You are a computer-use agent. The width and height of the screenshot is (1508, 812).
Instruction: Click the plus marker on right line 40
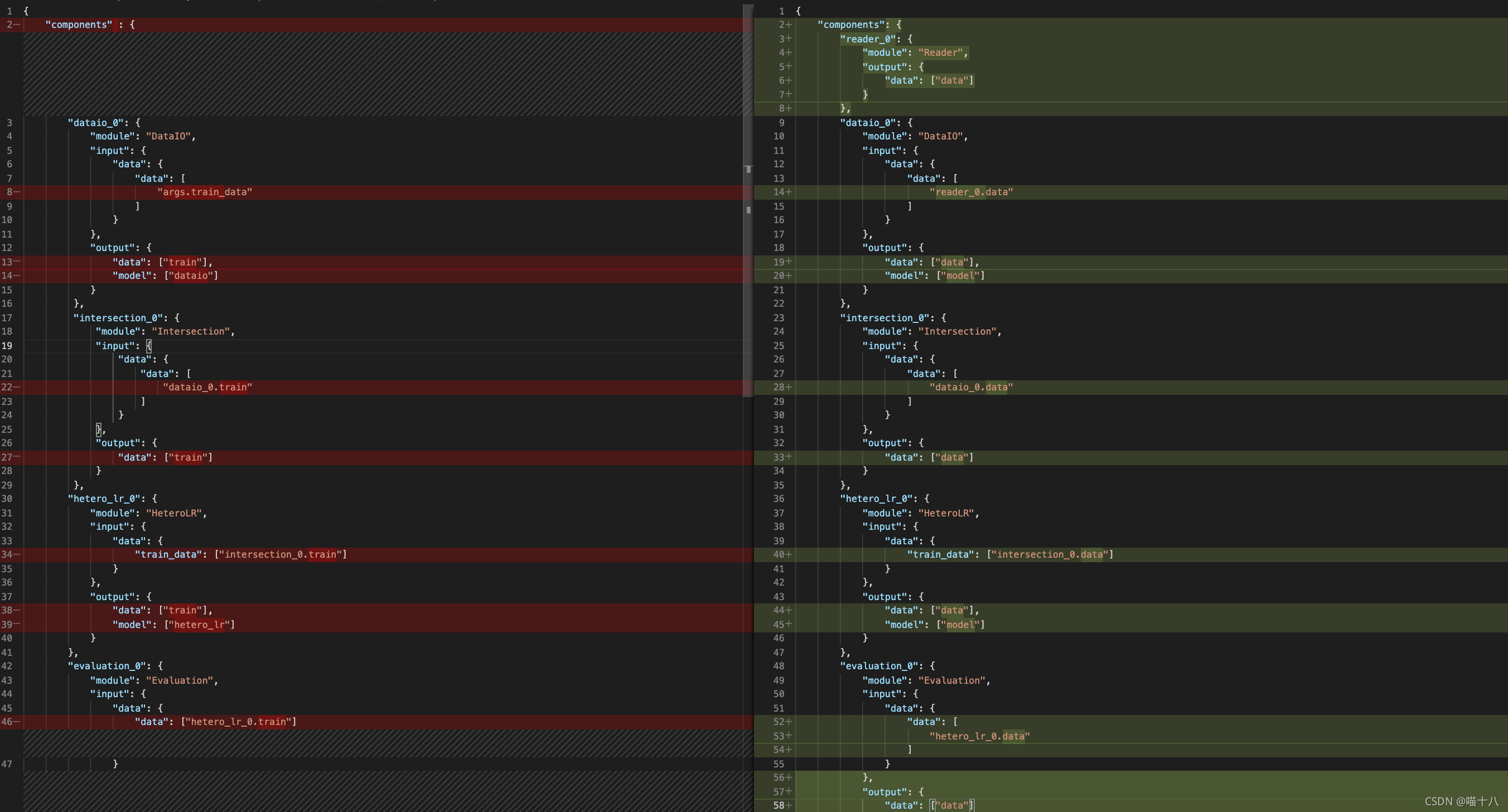click(x=789, y=554)
